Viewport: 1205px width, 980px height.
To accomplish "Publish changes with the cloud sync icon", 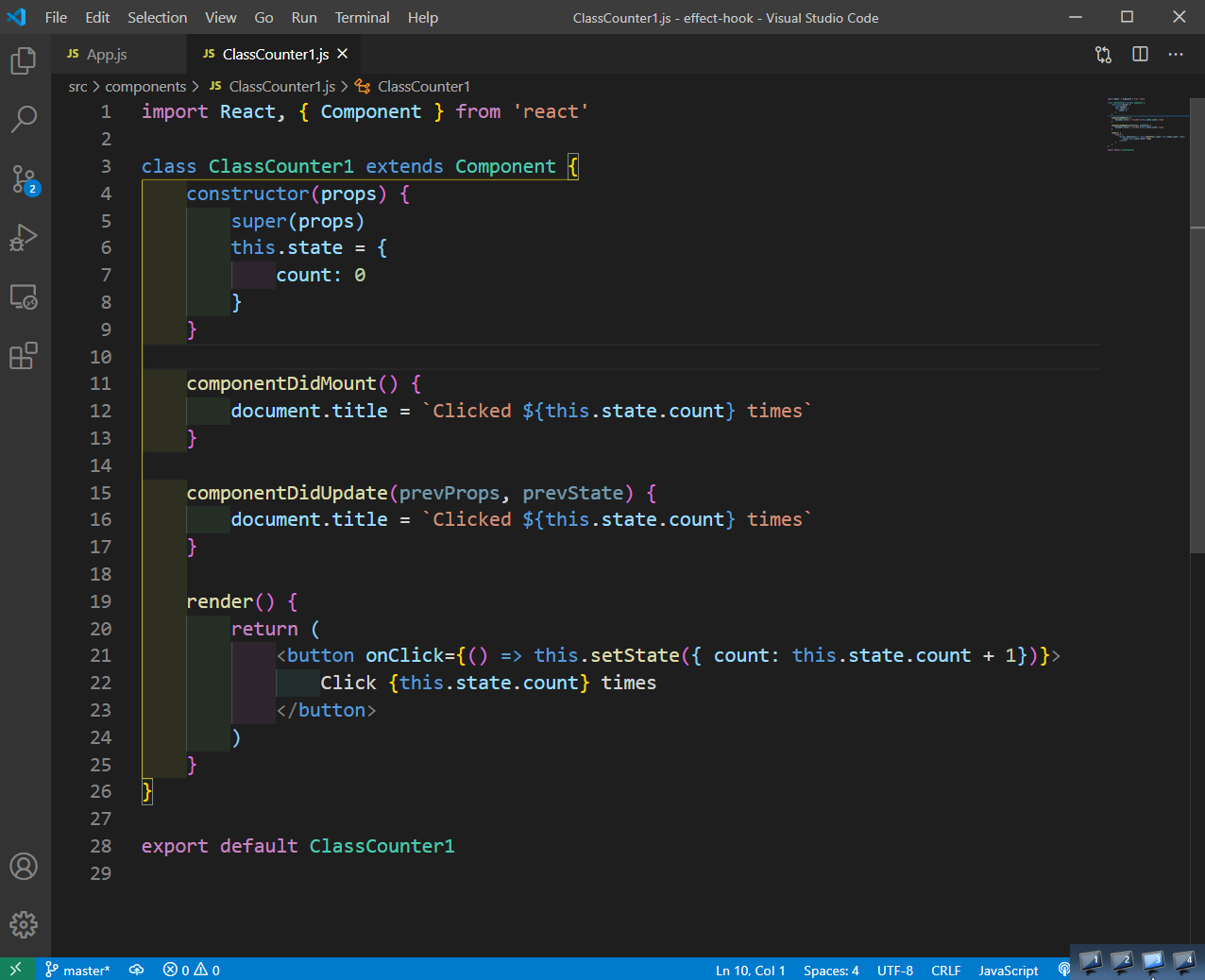I will point(137,970).
